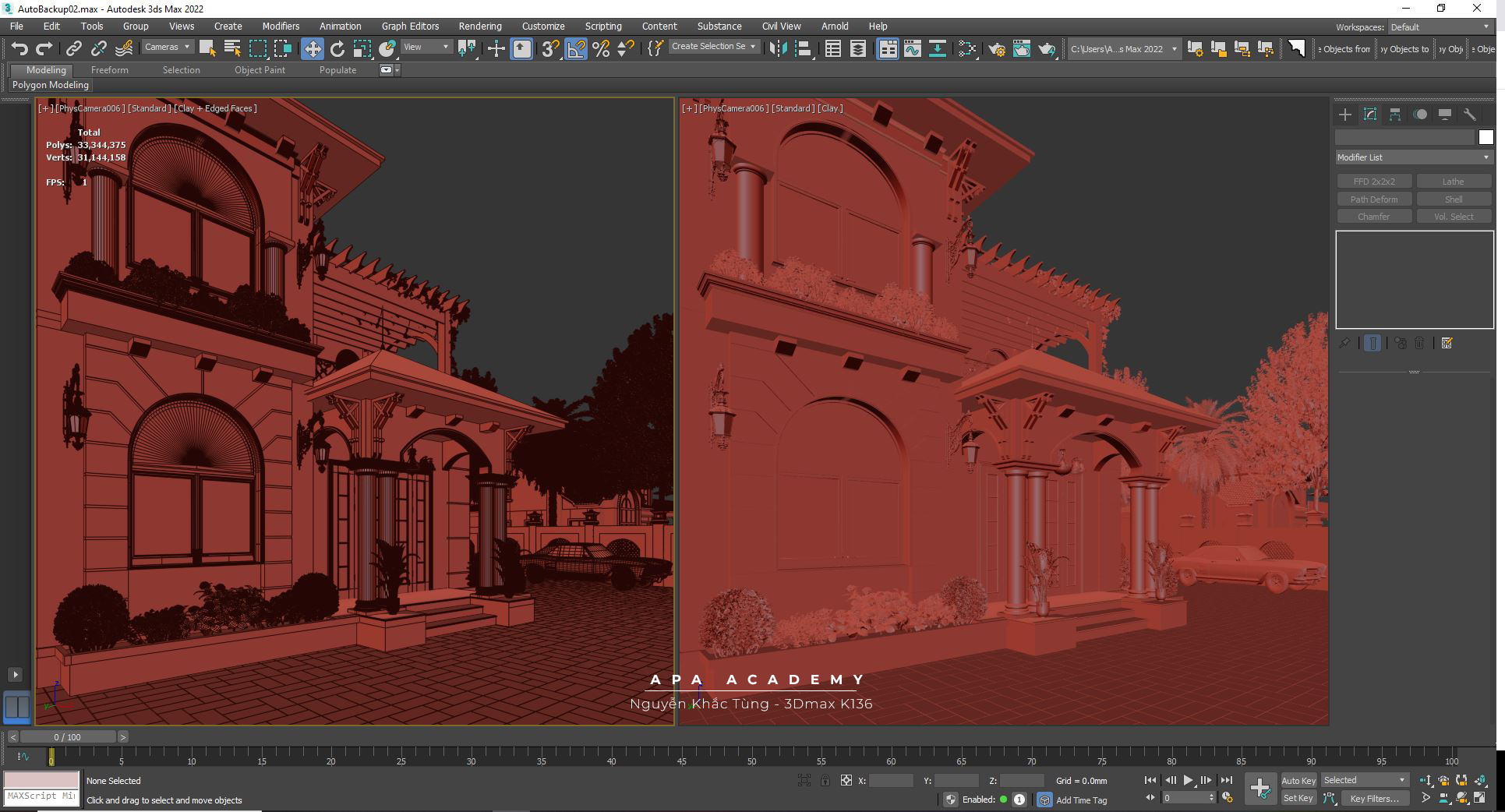Open the Curve Editor icon
This screenshot has width=1505, height=812.
pos(912,49)
